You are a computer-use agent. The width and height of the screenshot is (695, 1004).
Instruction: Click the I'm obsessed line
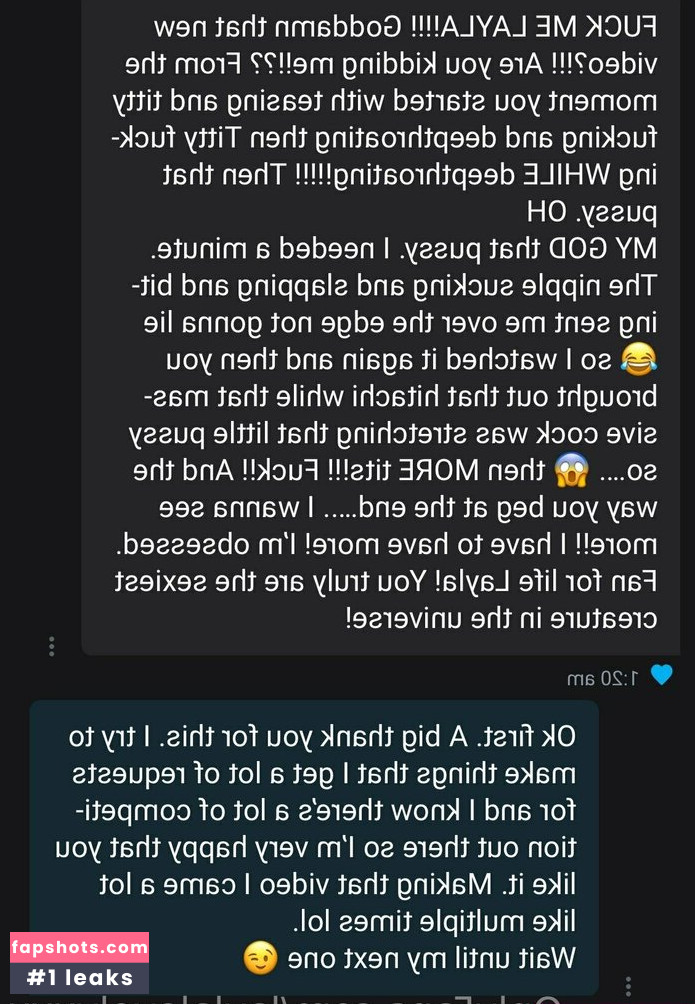tap(387, 545)
